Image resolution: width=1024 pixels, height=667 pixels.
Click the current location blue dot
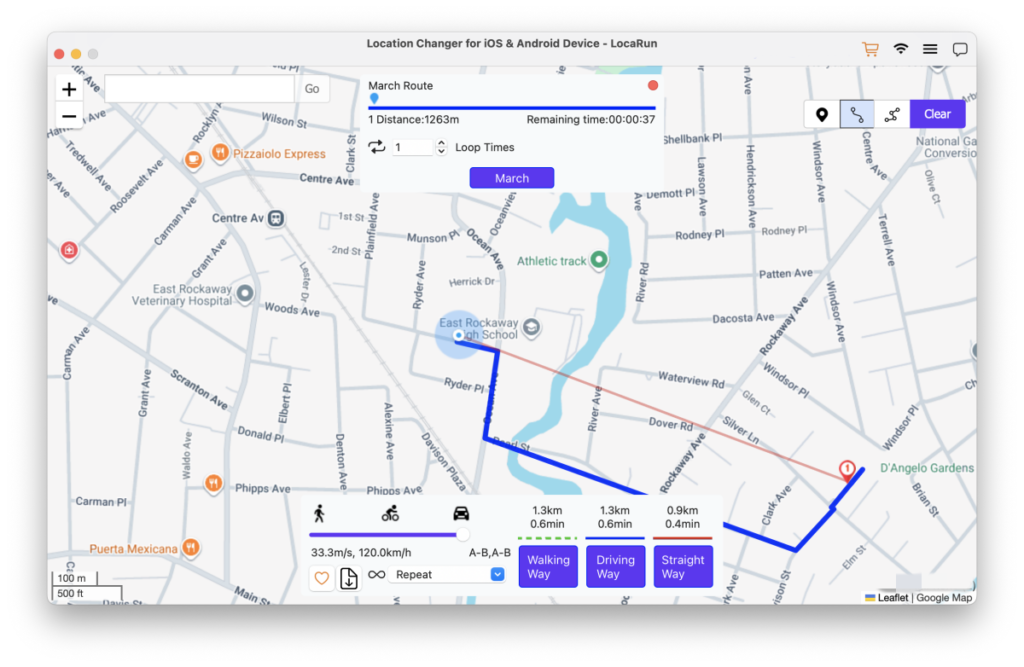[x=458, y=335]
